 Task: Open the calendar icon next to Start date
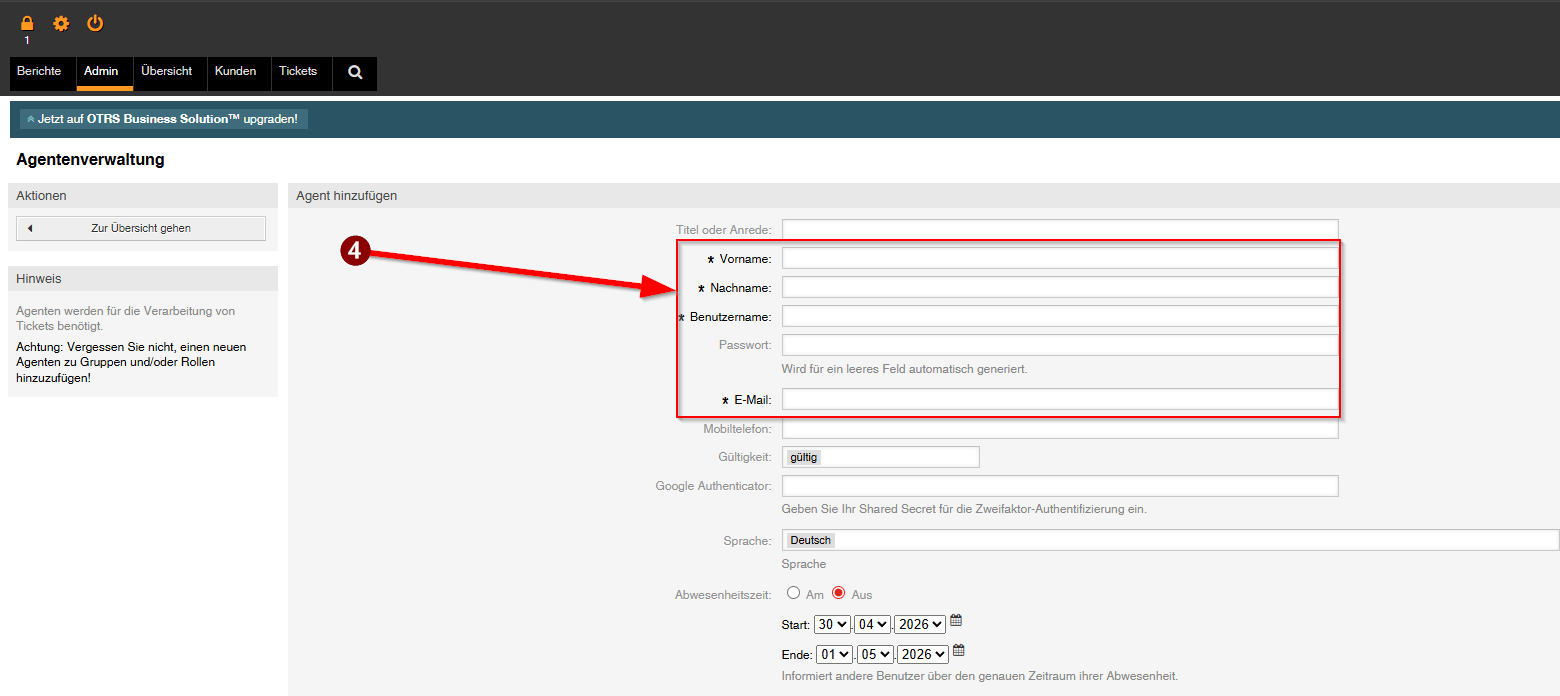(x=956, y=621)
